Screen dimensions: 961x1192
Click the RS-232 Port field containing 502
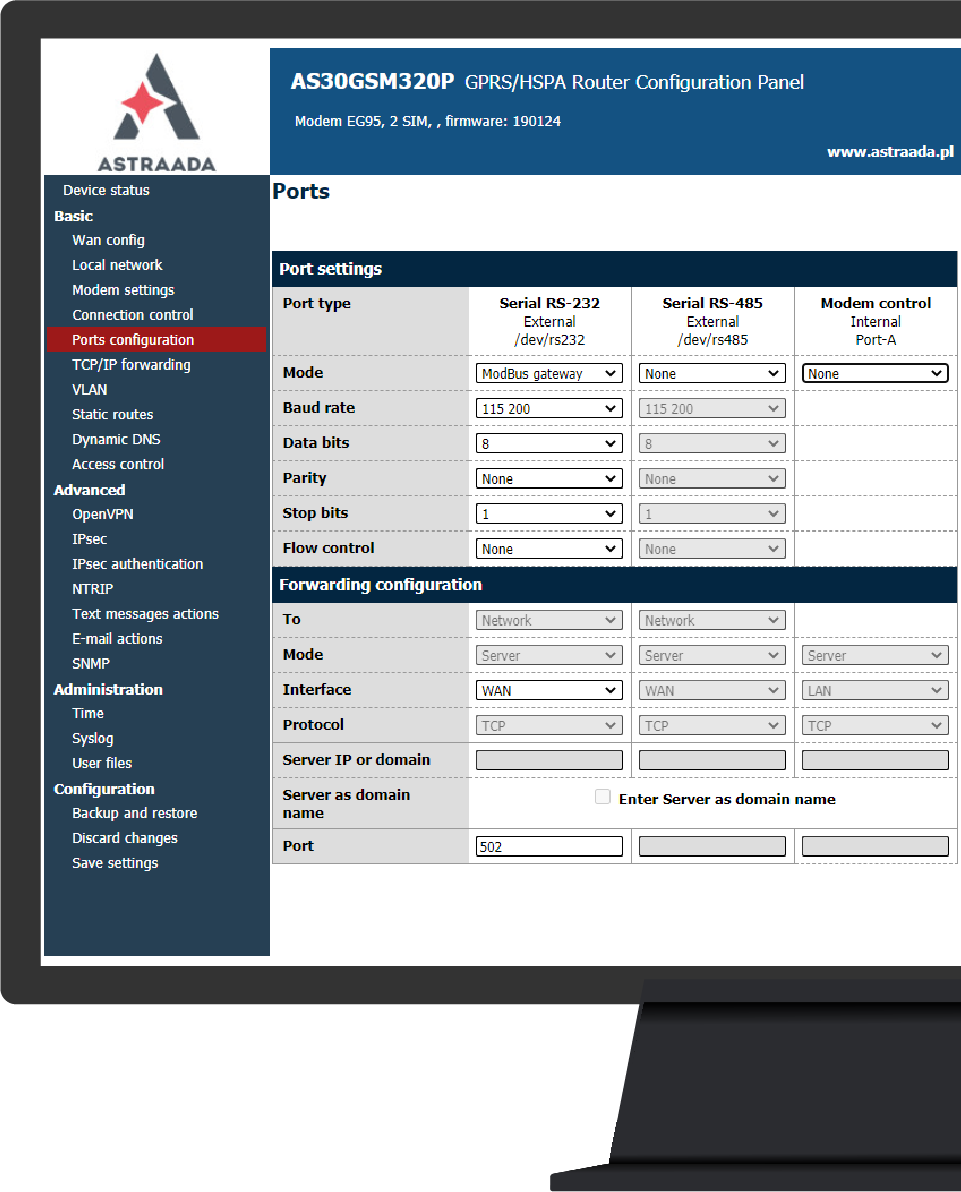549,846
